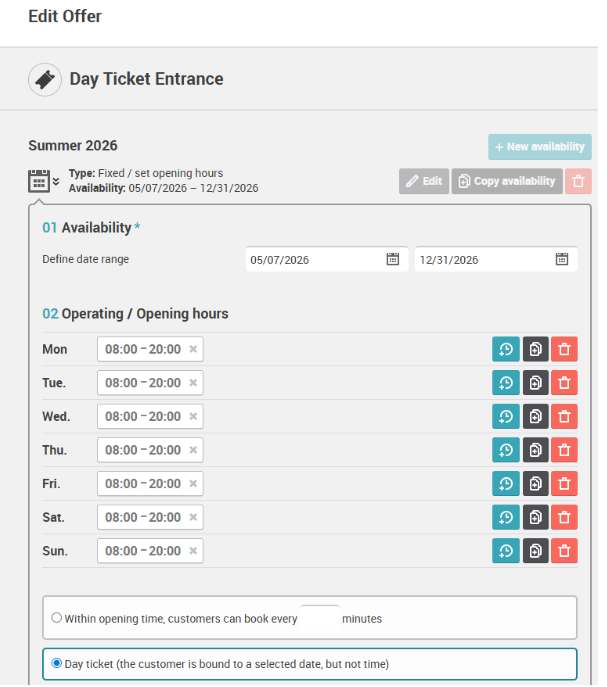Delete Wednesday's hours with the red trash icon

(564, 416)
